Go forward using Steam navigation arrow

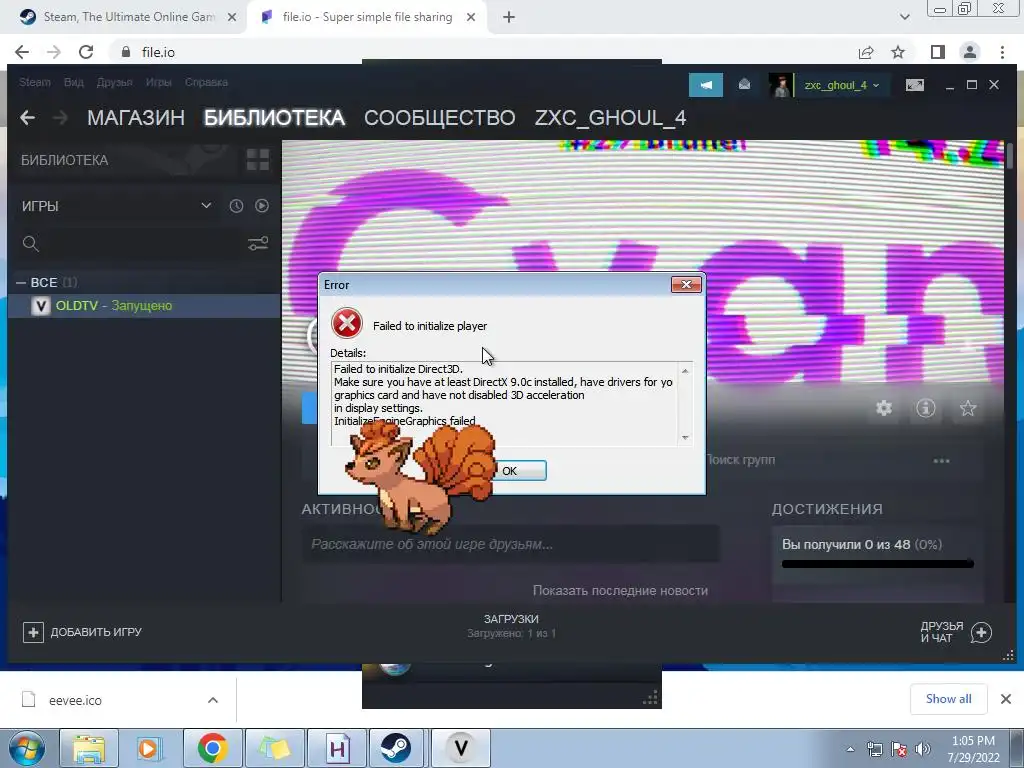[60, 118]
